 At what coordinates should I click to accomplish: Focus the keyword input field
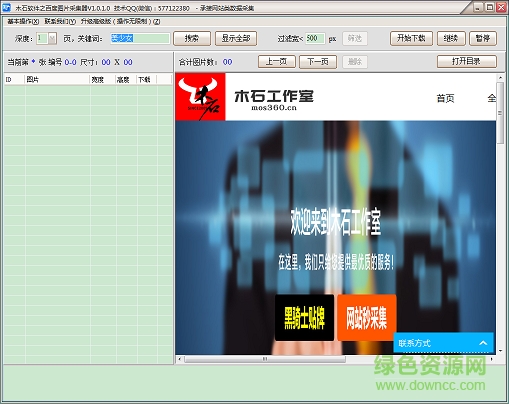click(x=140, y=38)
